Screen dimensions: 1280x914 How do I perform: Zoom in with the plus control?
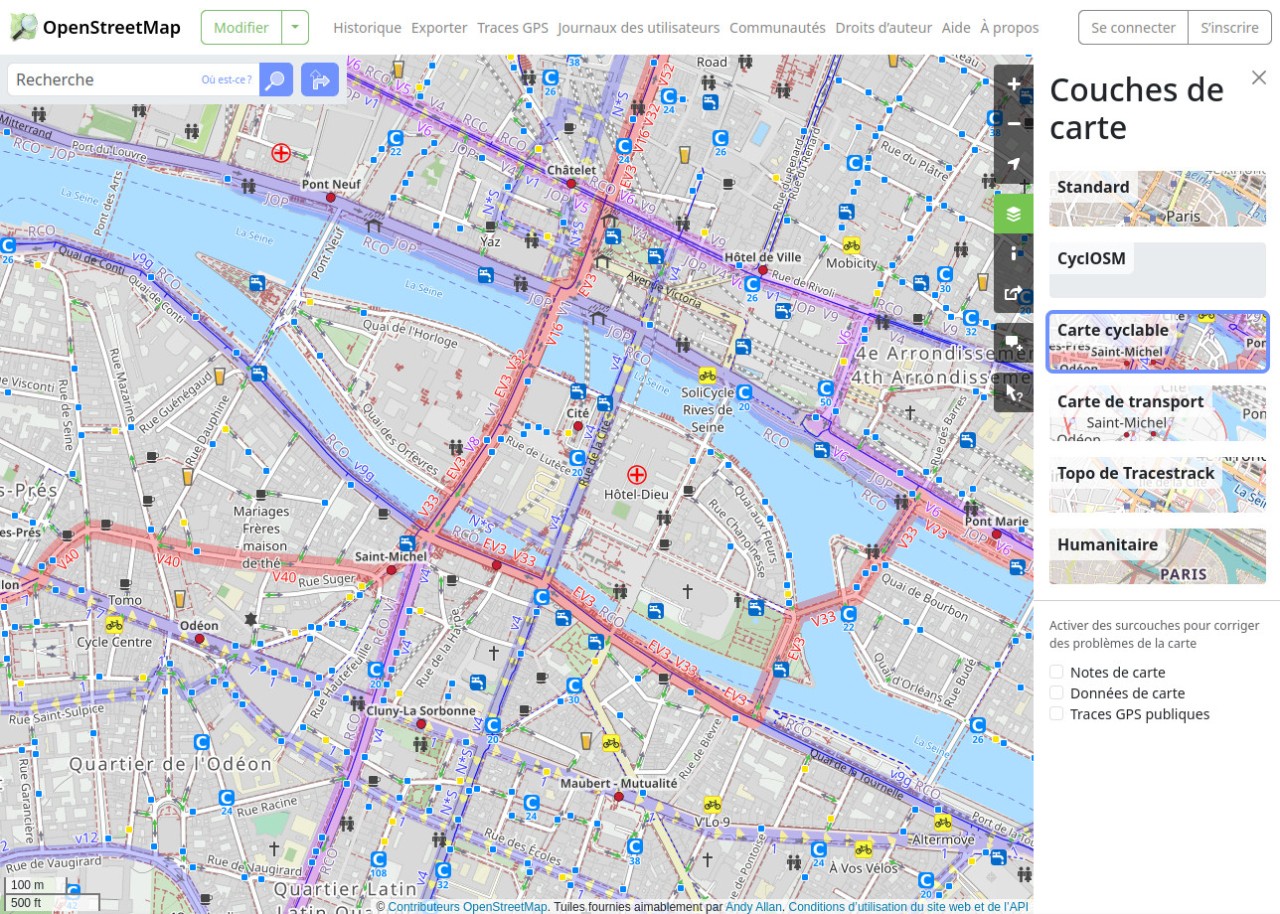click(1014, 85)
